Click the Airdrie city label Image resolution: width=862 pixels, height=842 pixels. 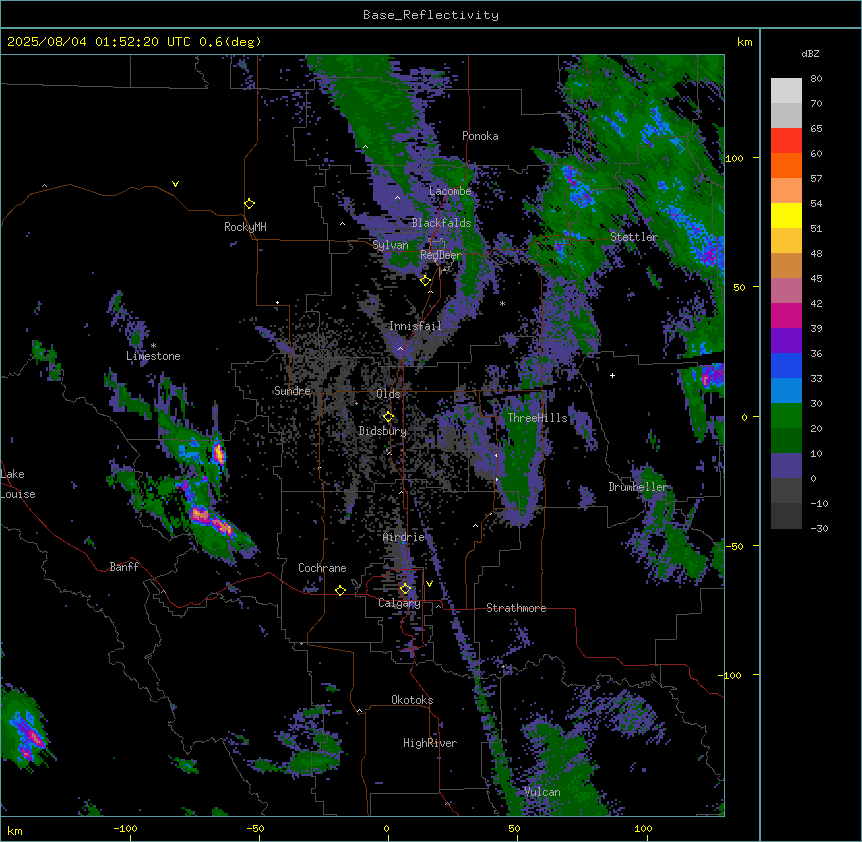404,537
